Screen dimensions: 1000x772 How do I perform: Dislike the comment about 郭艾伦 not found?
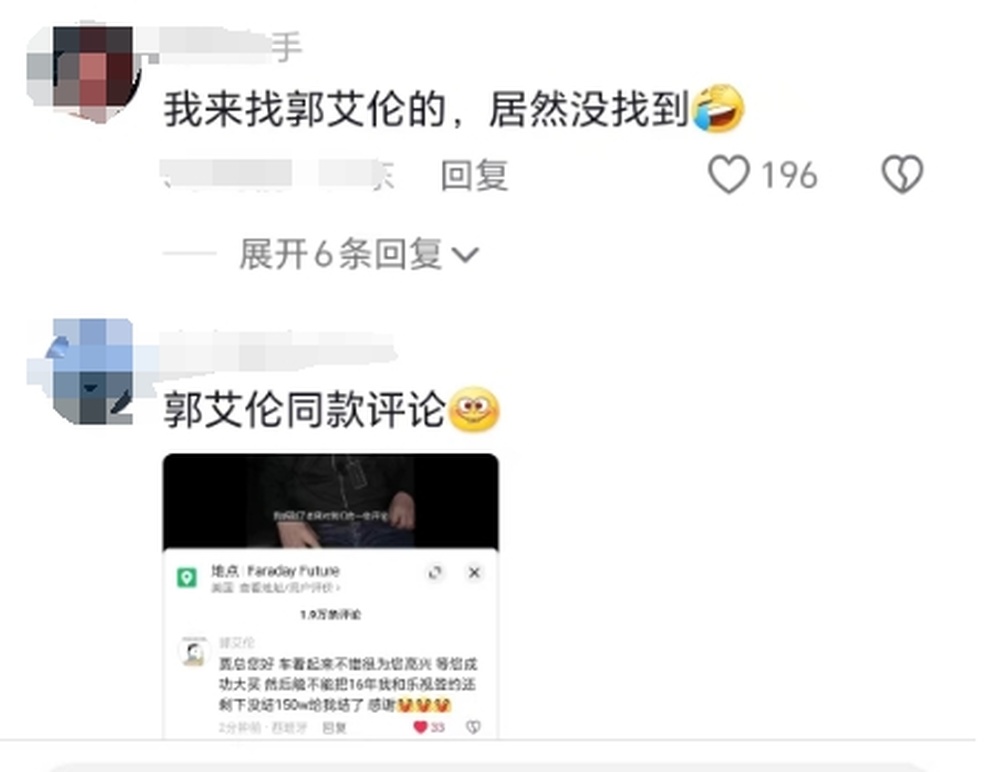click(902, 174)
